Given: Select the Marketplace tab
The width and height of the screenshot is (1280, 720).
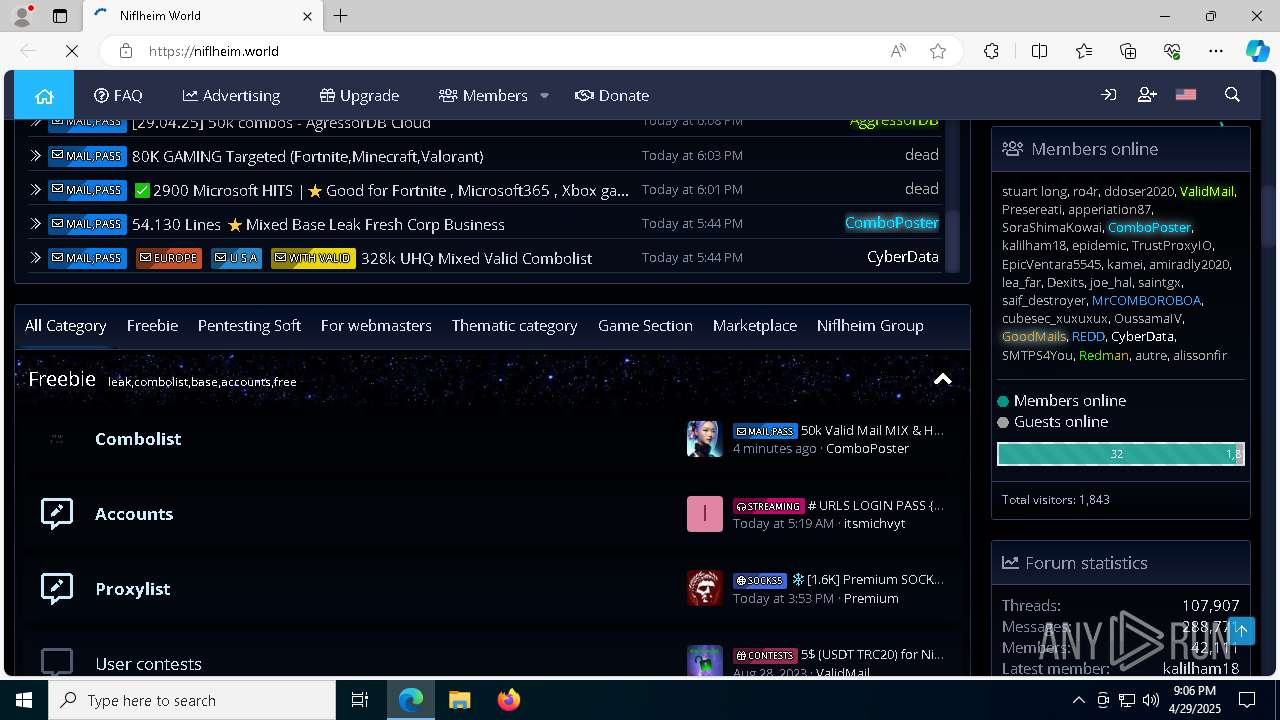Looking at the screenshot, I should click(x=755, y=325).
